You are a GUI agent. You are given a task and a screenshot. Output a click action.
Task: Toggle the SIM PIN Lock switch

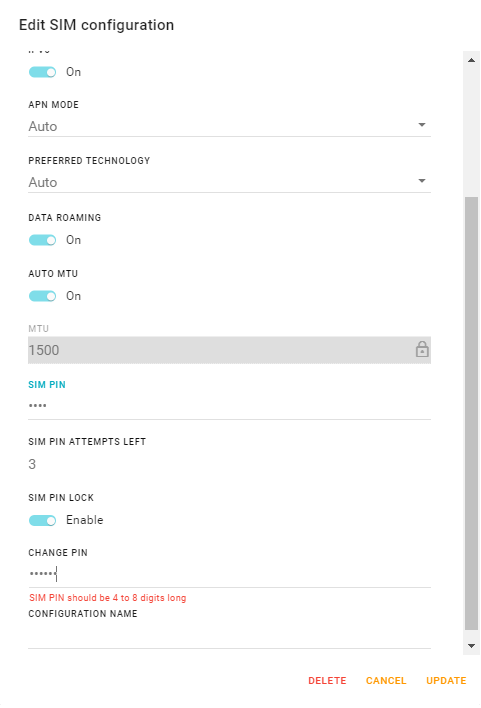(42, 520)
